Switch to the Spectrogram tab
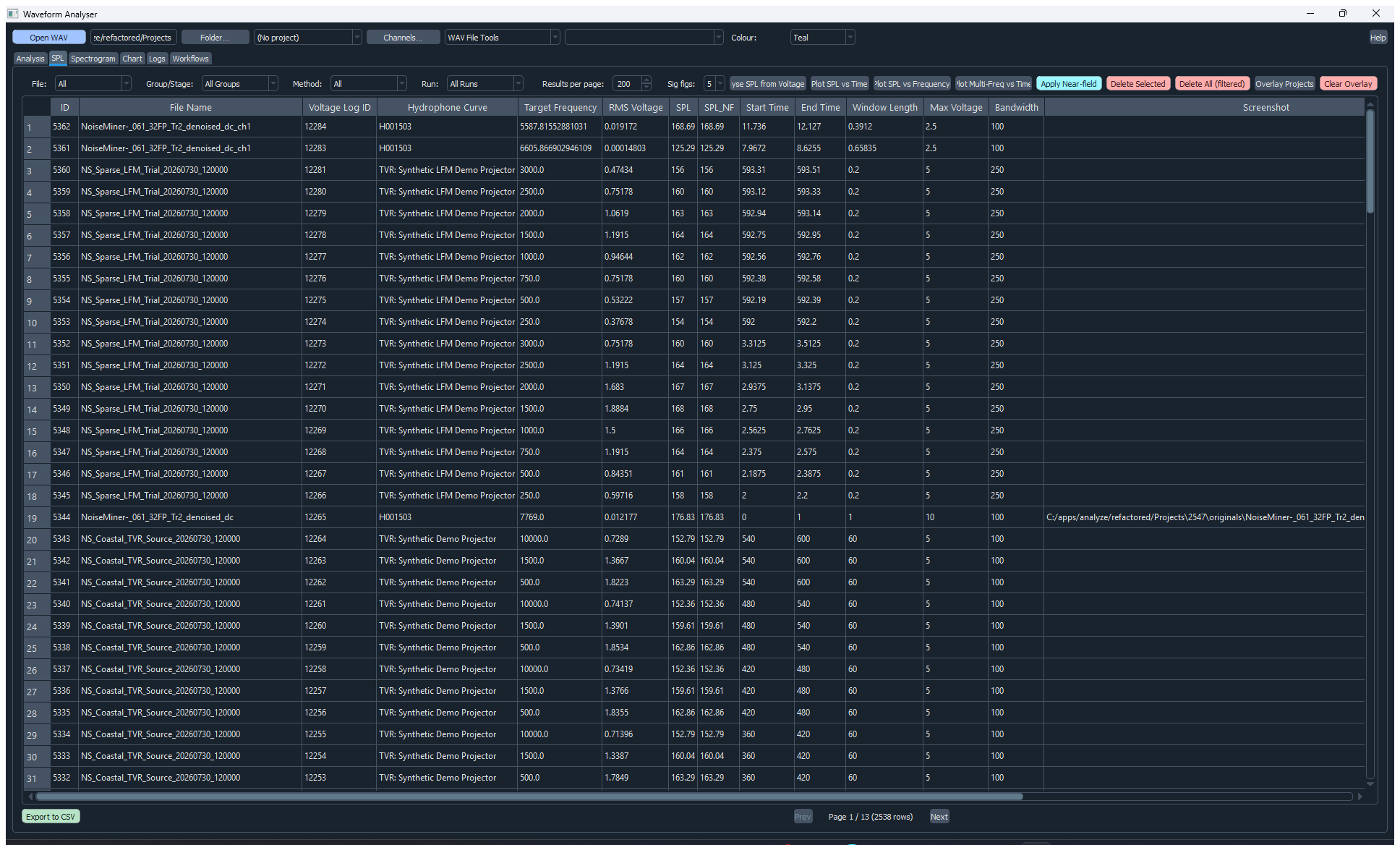Screen dimensions: 1400x845 (x=93, y=59)
